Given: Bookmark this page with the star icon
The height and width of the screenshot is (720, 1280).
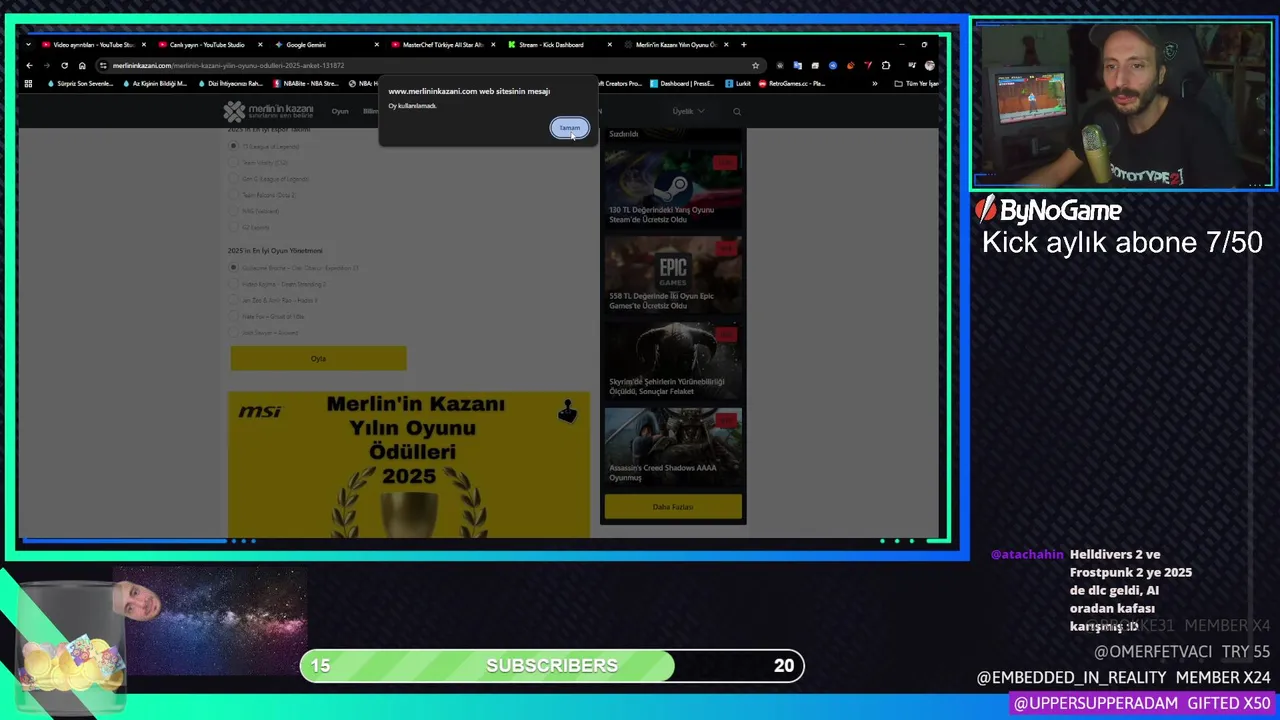Looking at the screenshot, I should pos(755,66).
